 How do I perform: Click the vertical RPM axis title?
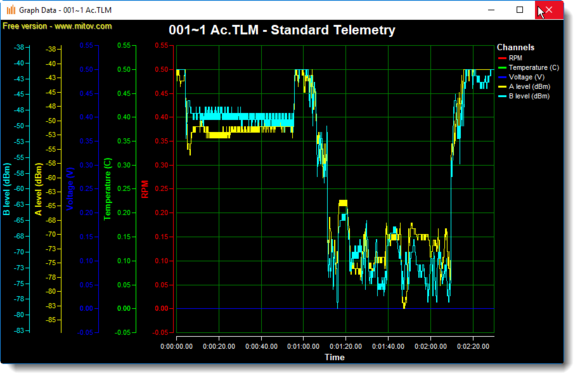pos(145,189)
